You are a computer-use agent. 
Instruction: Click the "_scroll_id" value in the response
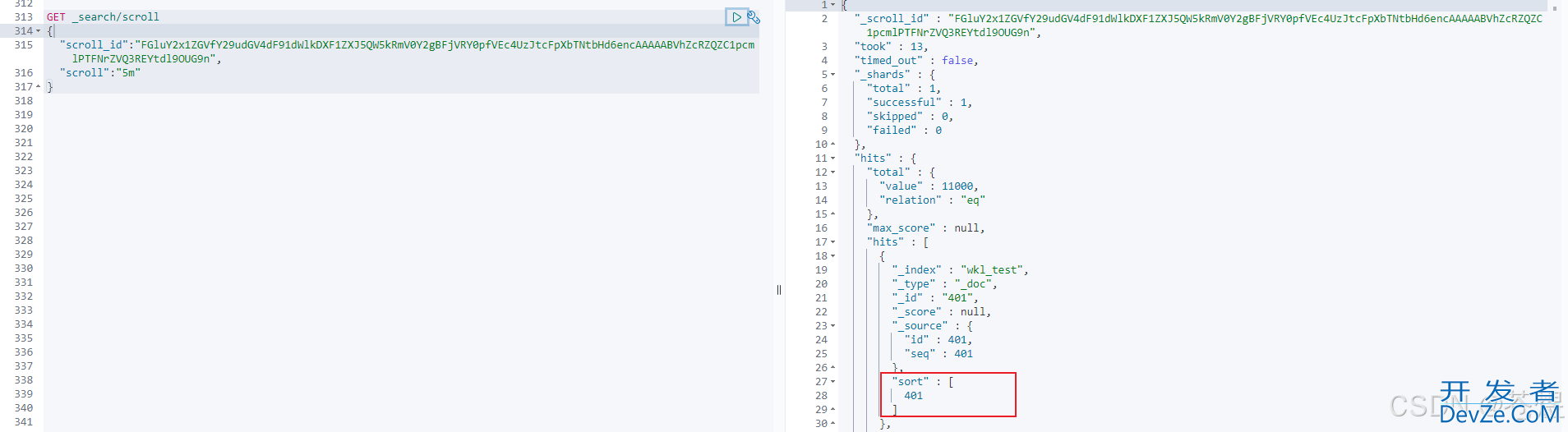coord(1204,25)
